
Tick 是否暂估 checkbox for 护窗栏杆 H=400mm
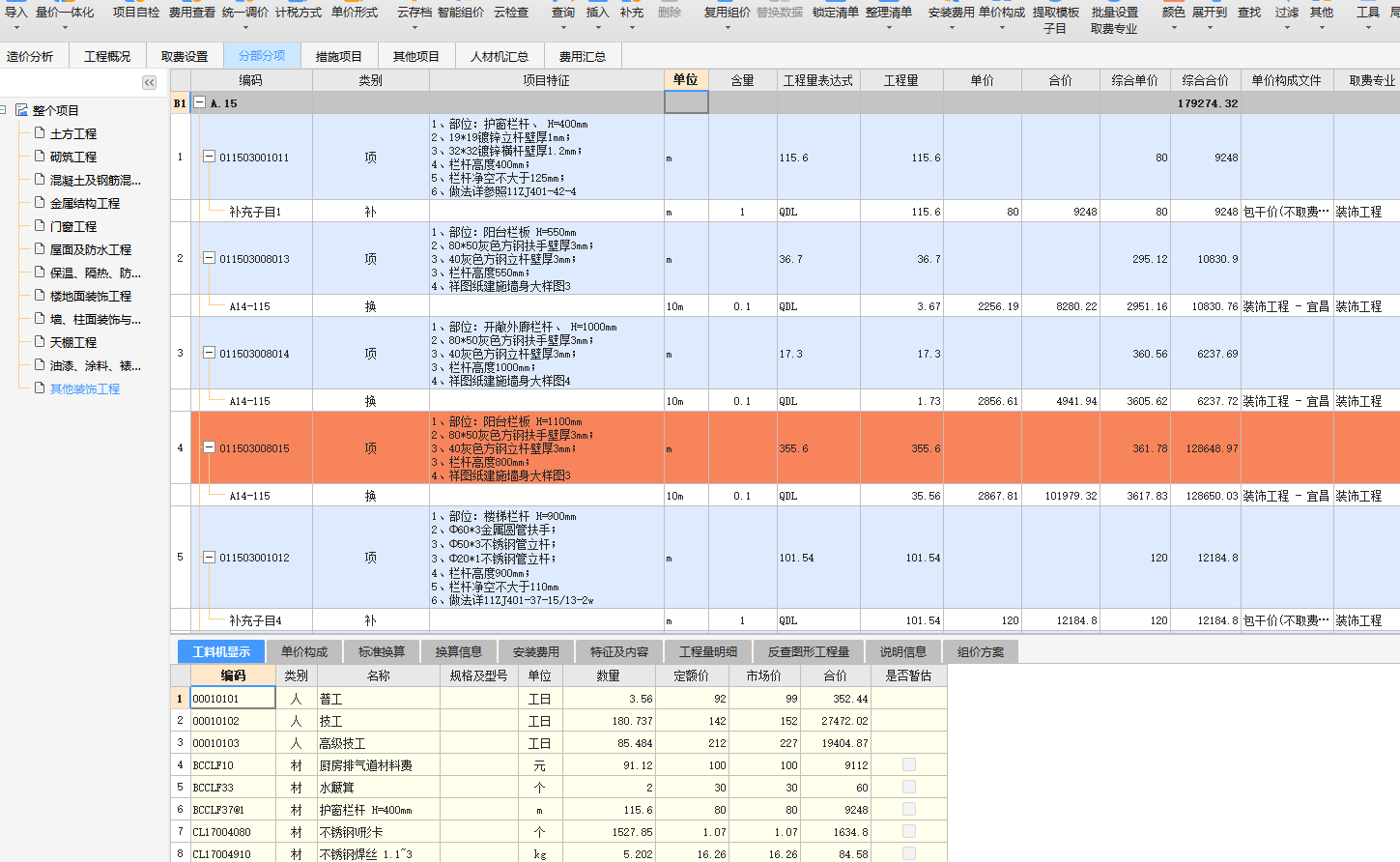909,809
